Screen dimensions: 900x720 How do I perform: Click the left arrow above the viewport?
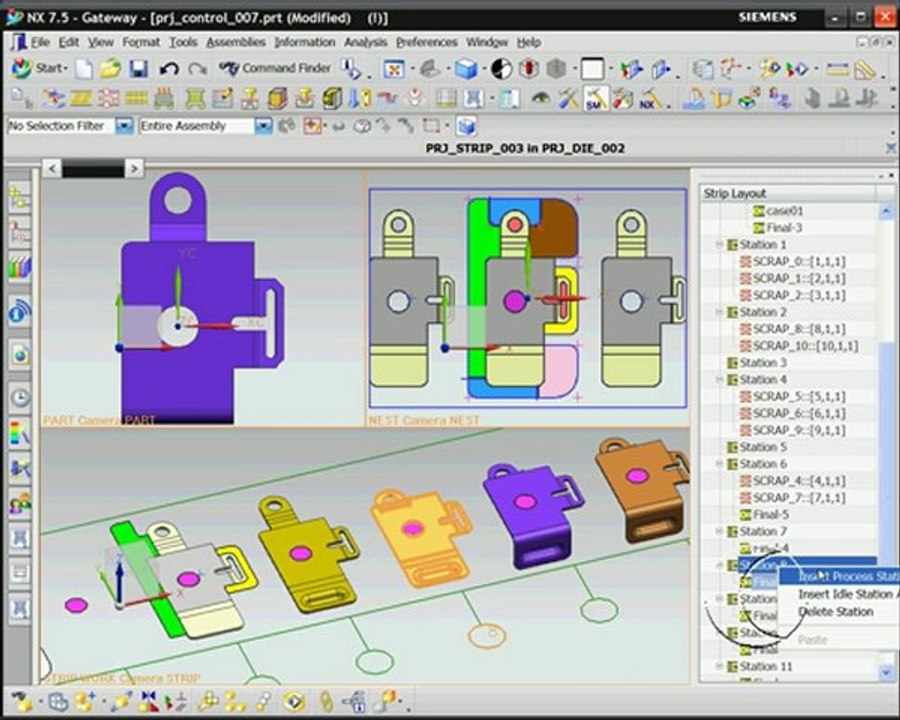coord(52,169)
